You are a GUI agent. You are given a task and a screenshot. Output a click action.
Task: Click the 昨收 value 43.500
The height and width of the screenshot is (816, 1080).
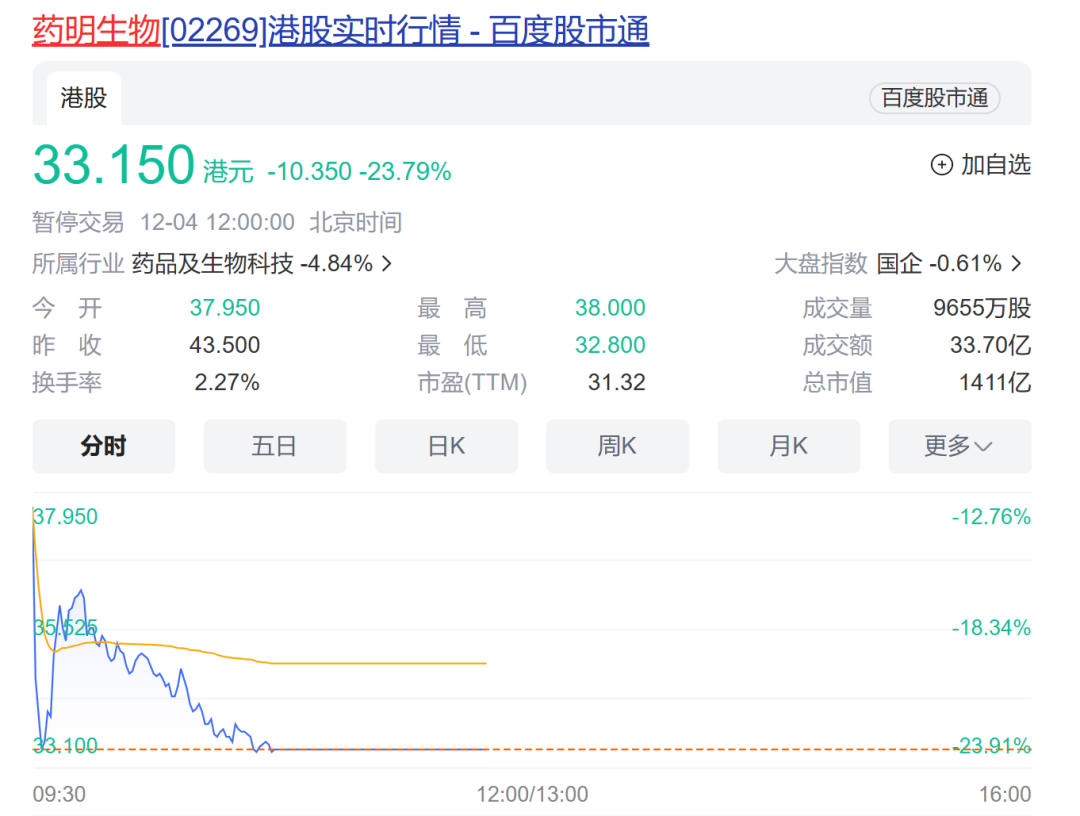(x=225, y=344)
